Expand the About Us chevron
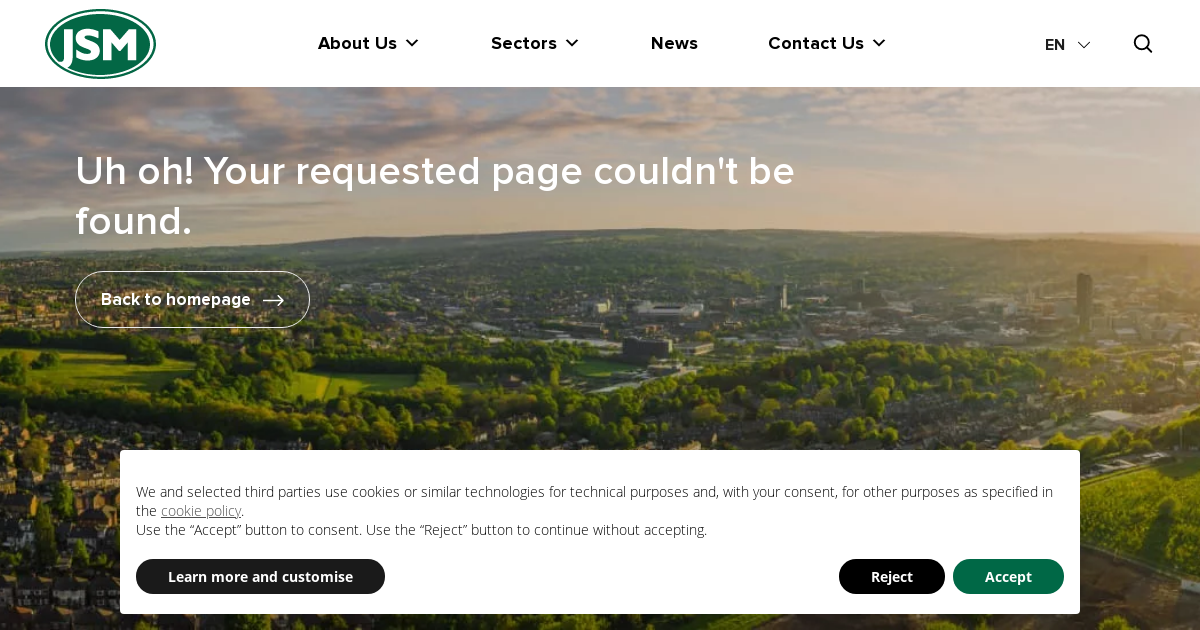The image size is (1200, 630). click(412, 43)
